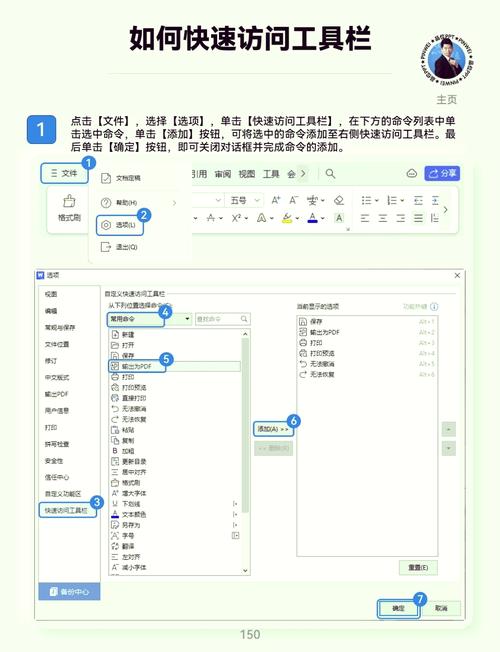Click magnifier icon inside 查找命令 box
Screen dimensions: 500x652
pyautogui.click(x=244, y=319)
